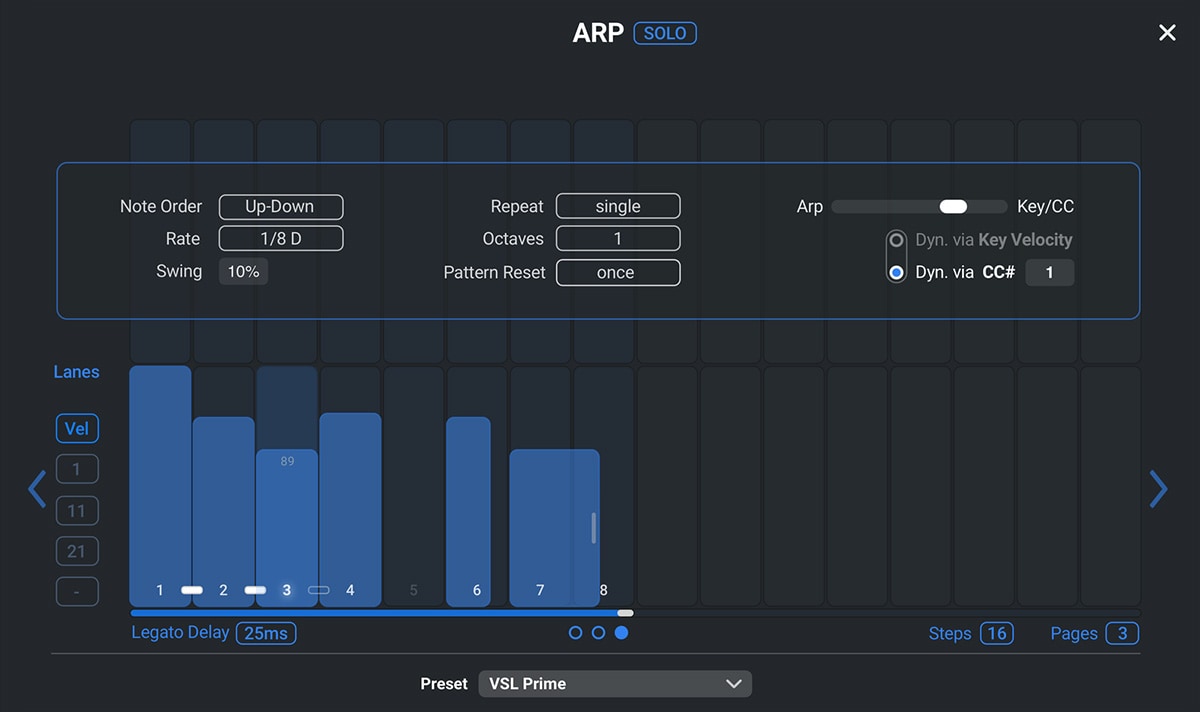Click the Swing 10% value field
Screen dimensions: 1200x712
tap(243, 272)
